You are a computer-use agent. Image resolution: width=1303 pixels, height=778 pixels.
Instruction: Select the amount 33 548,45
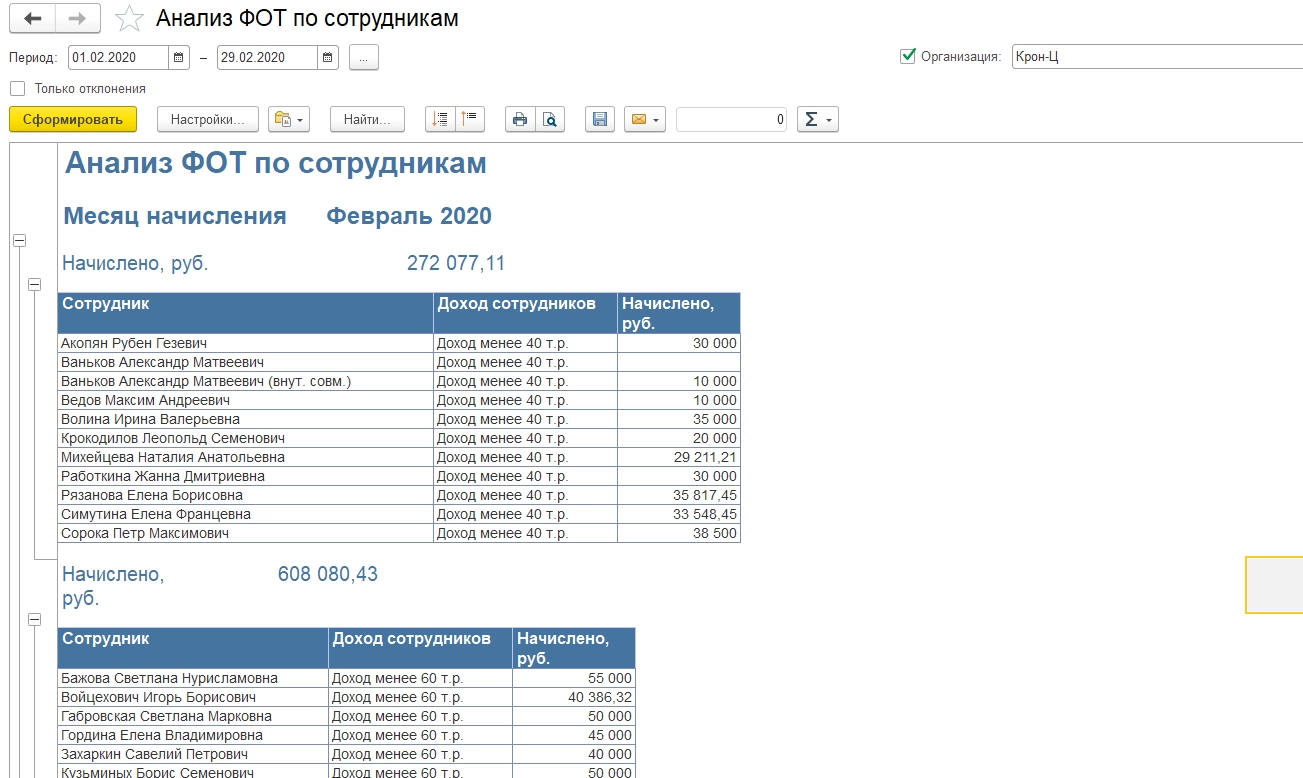pyautogui.click(x=679, y=514)
